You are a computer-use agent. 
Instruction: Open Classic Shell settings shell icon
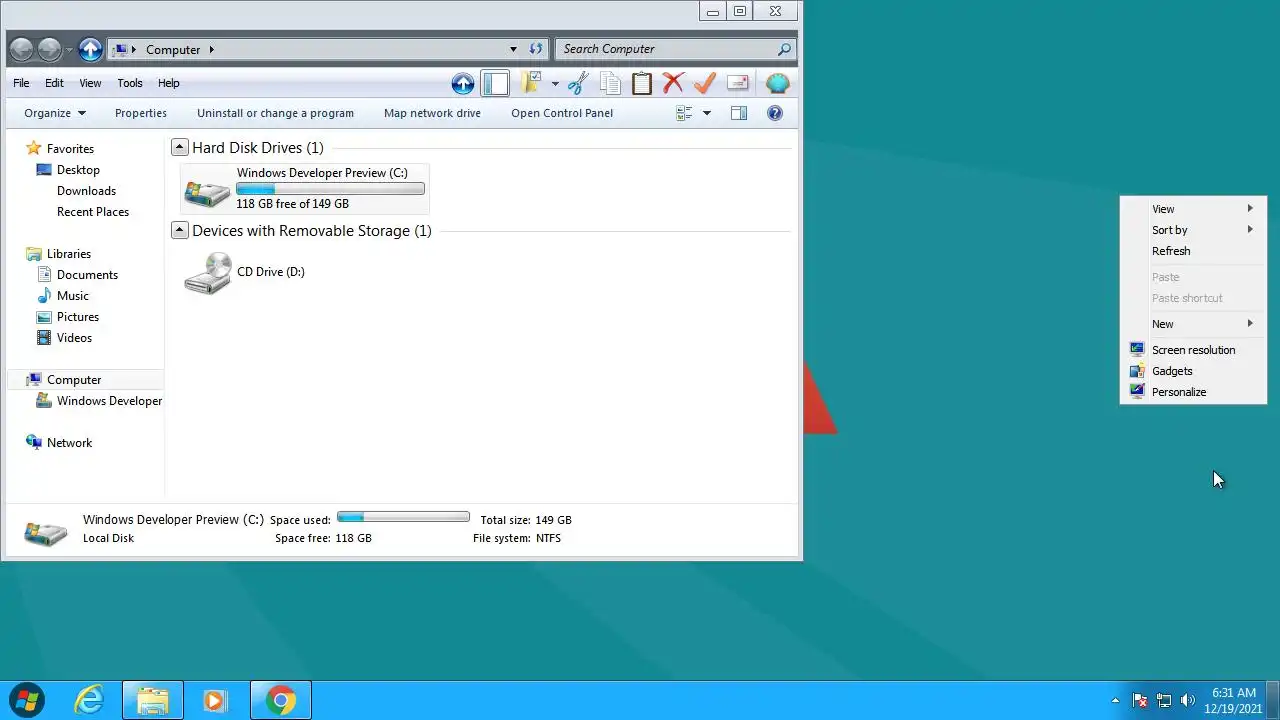[x=777, y=84]
